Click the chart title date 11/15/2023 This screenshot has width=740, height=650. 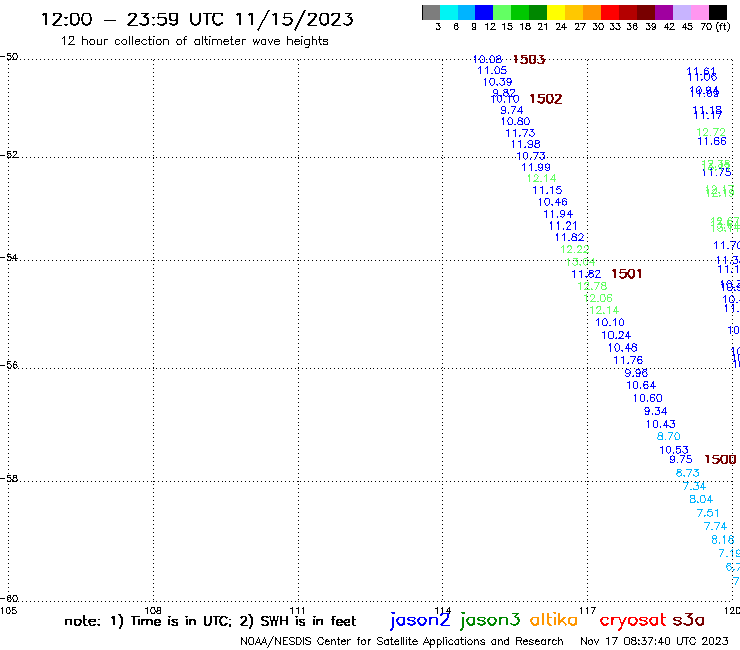pyautogui.click(x=294, y=20)
